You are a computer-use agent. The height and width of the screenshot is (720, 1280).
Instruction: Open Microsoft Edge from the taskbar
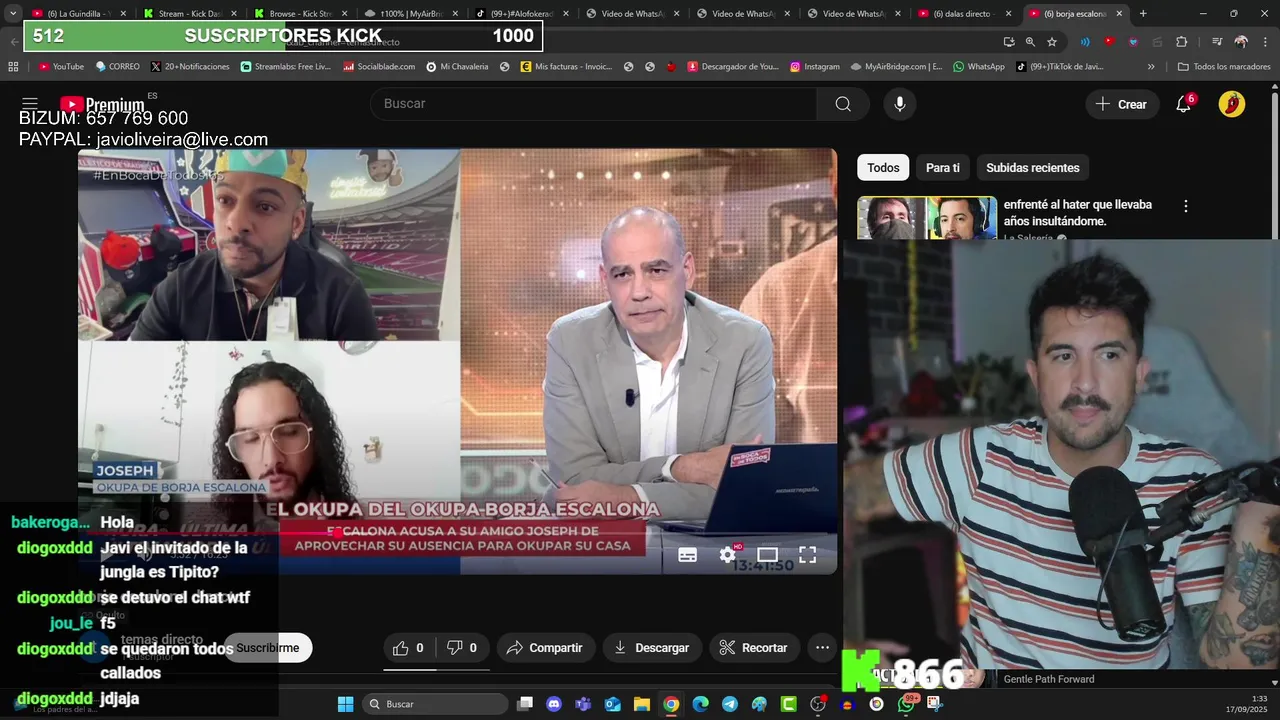point(700,704)
